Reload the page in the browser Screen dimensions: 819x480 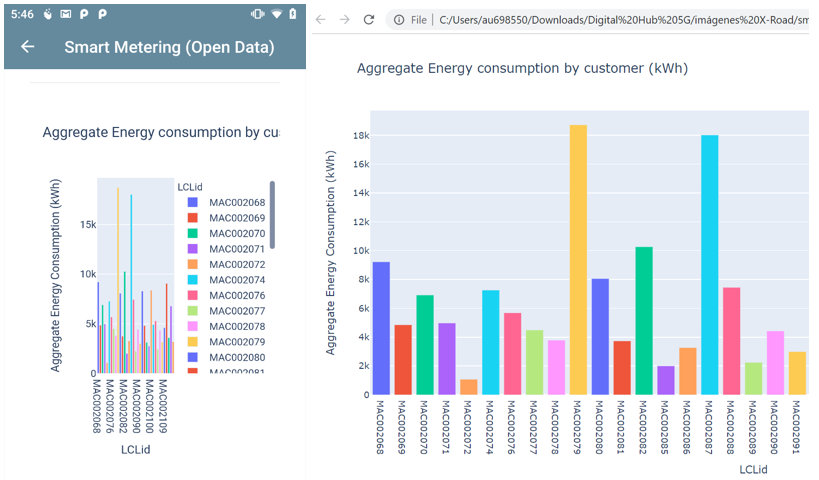click(369, 20)
